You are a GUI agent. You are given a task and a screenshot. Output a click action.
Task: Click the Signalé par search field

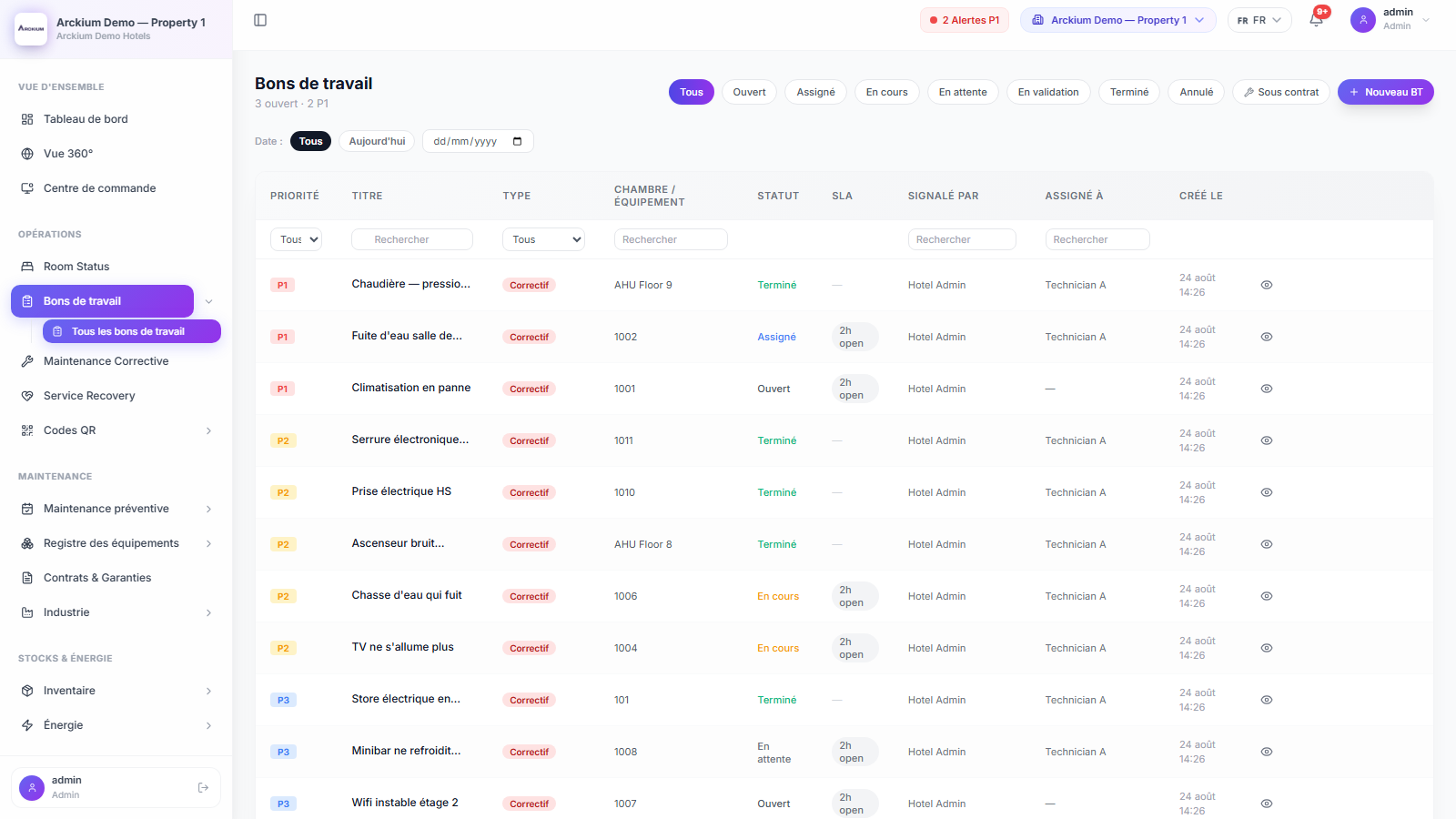pos(962,239)
